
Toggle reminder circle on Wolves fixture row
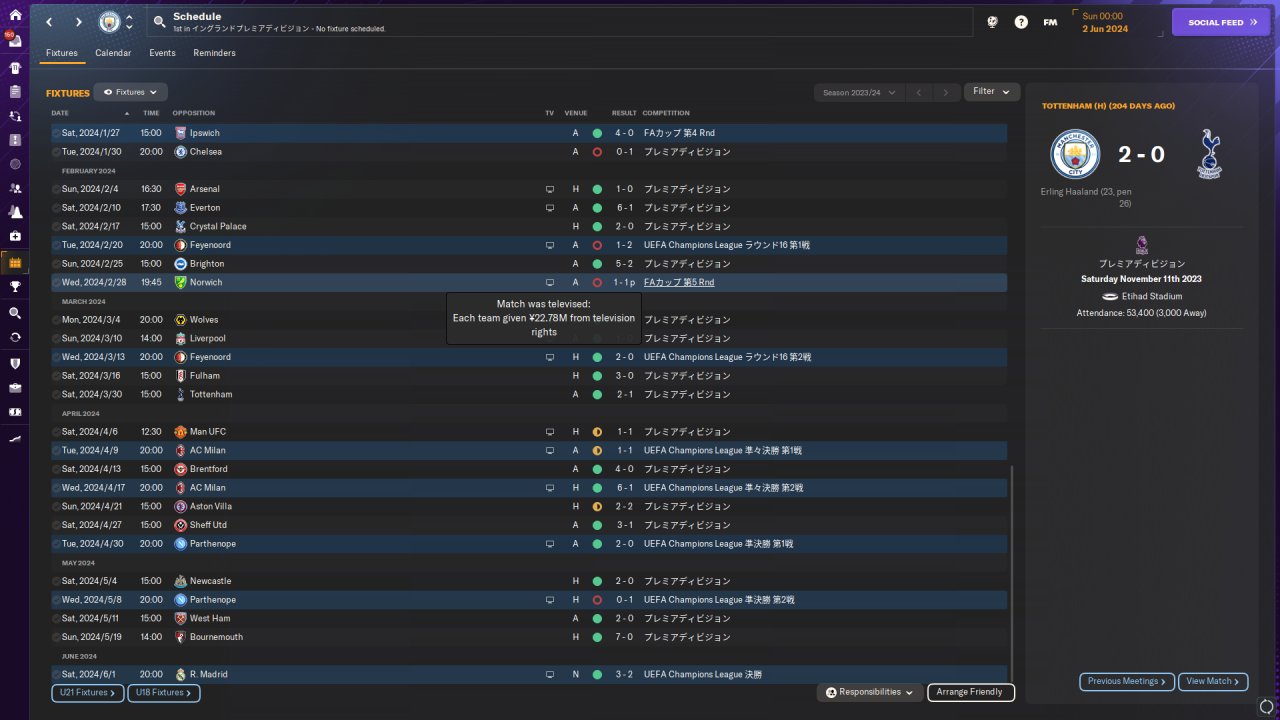(56, 320)
